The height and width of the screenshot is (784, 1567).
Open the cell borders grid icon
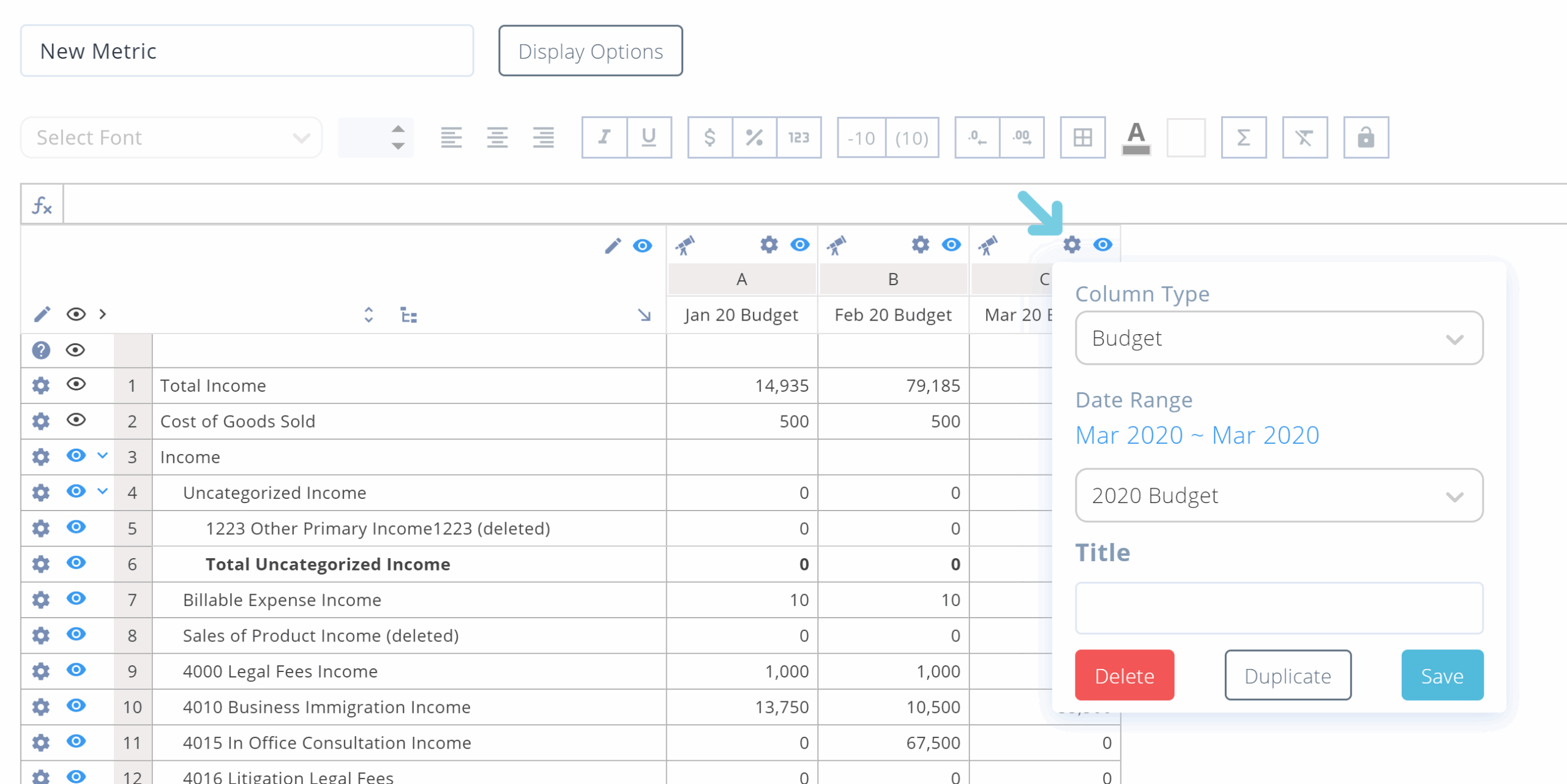[x=1082, y=138]
